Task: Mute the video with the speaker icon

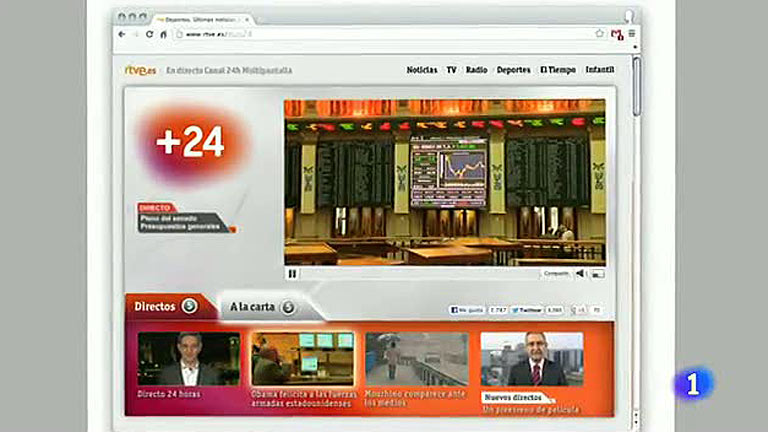Action: click(580, 273)
